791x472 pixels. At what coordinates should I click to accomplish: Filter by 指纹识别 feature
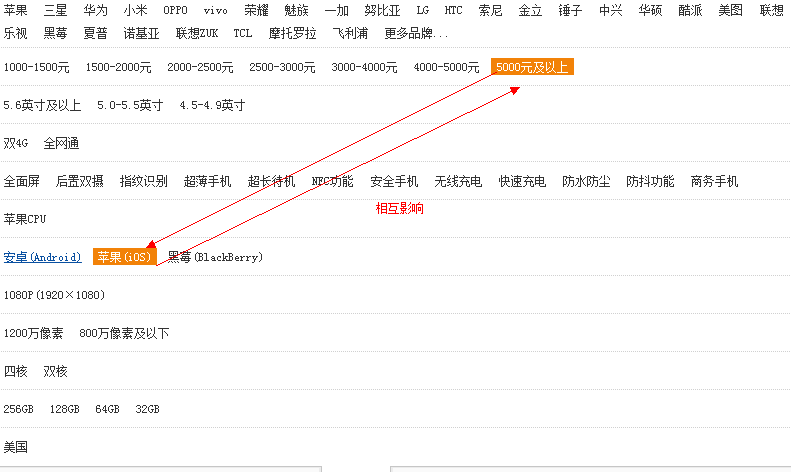tap(143, 181)
